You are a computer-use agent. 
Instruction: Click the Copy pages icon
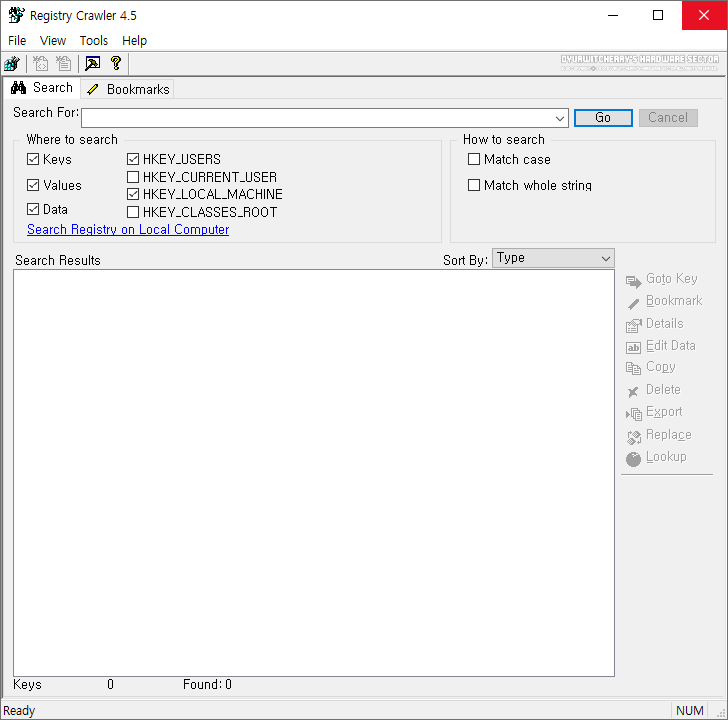pyautogui.click(x=633, y=369)
